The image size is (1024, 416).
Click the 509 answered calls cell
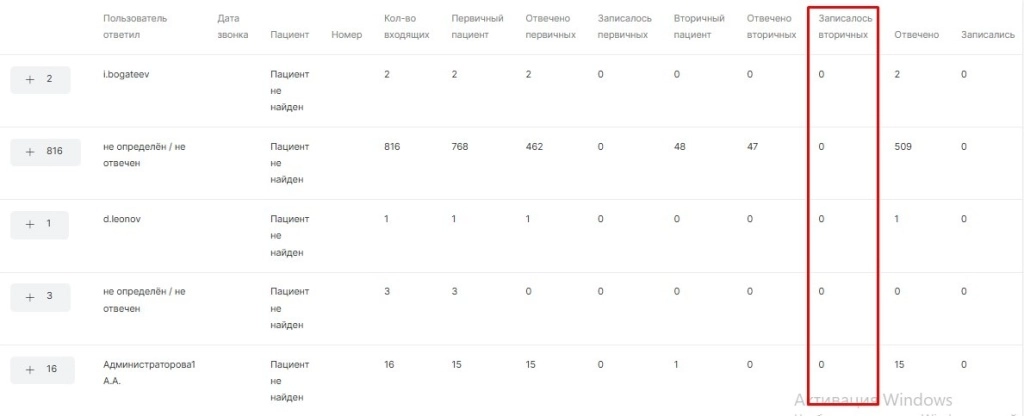(903, 147)
